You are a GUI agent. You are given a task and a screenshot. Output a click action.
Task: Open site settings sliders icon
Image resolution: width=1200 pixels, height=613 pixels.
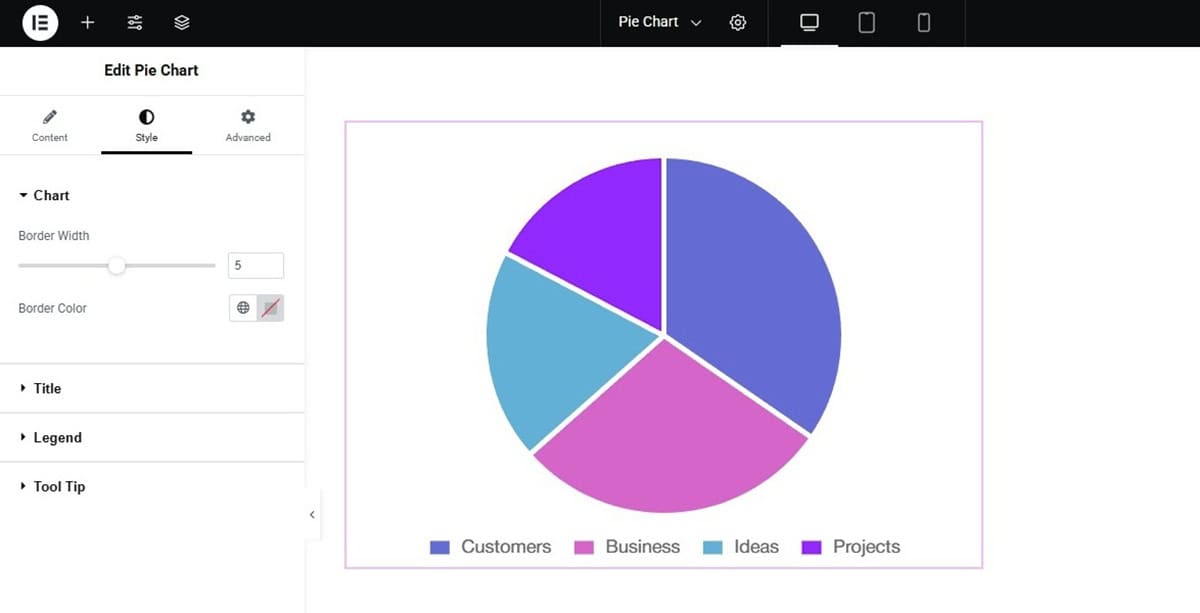click(x=135, y=22)
